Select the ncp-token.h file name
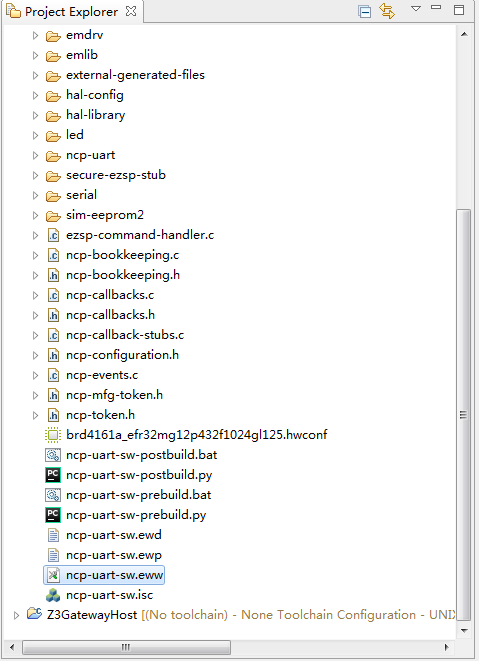 pyautogui.click(x=100, y=415)
